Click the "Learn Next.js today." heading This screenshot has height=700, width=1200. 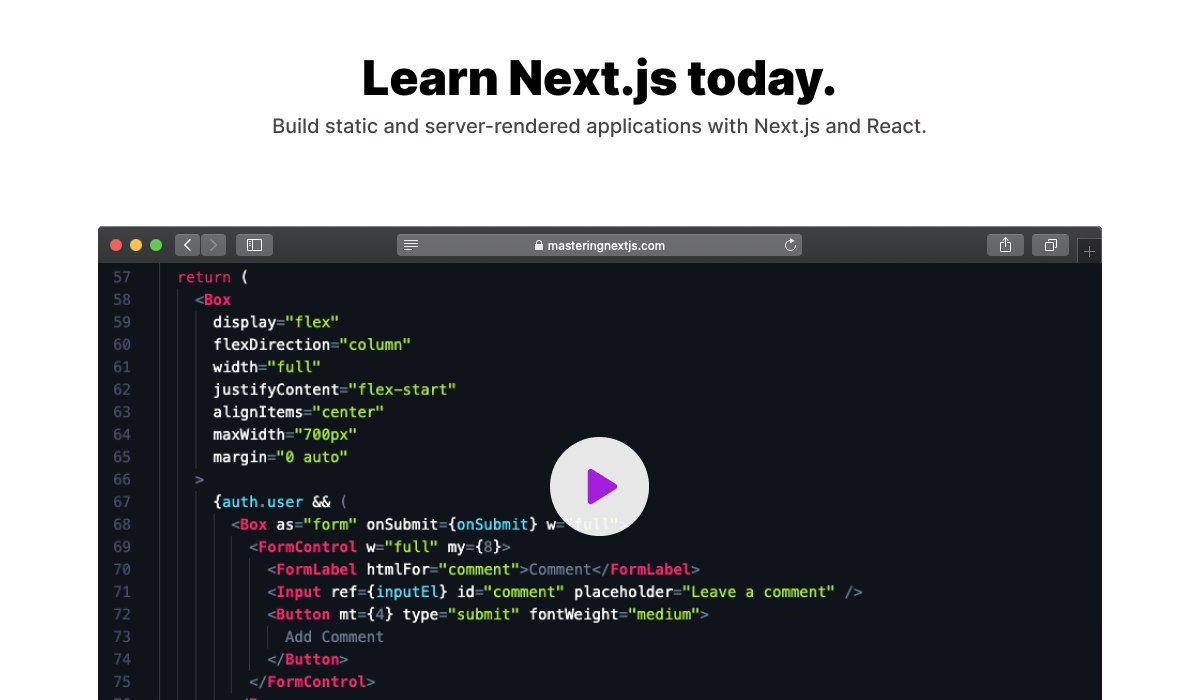coord(599,78)
